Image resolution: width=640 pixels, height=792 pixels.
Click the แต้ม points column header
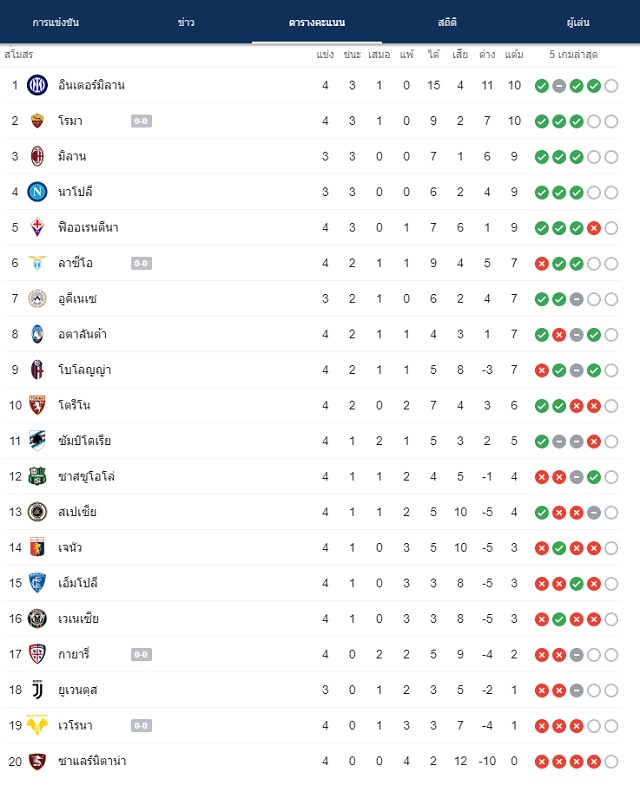pyautogui.click(x=514, y=54)
